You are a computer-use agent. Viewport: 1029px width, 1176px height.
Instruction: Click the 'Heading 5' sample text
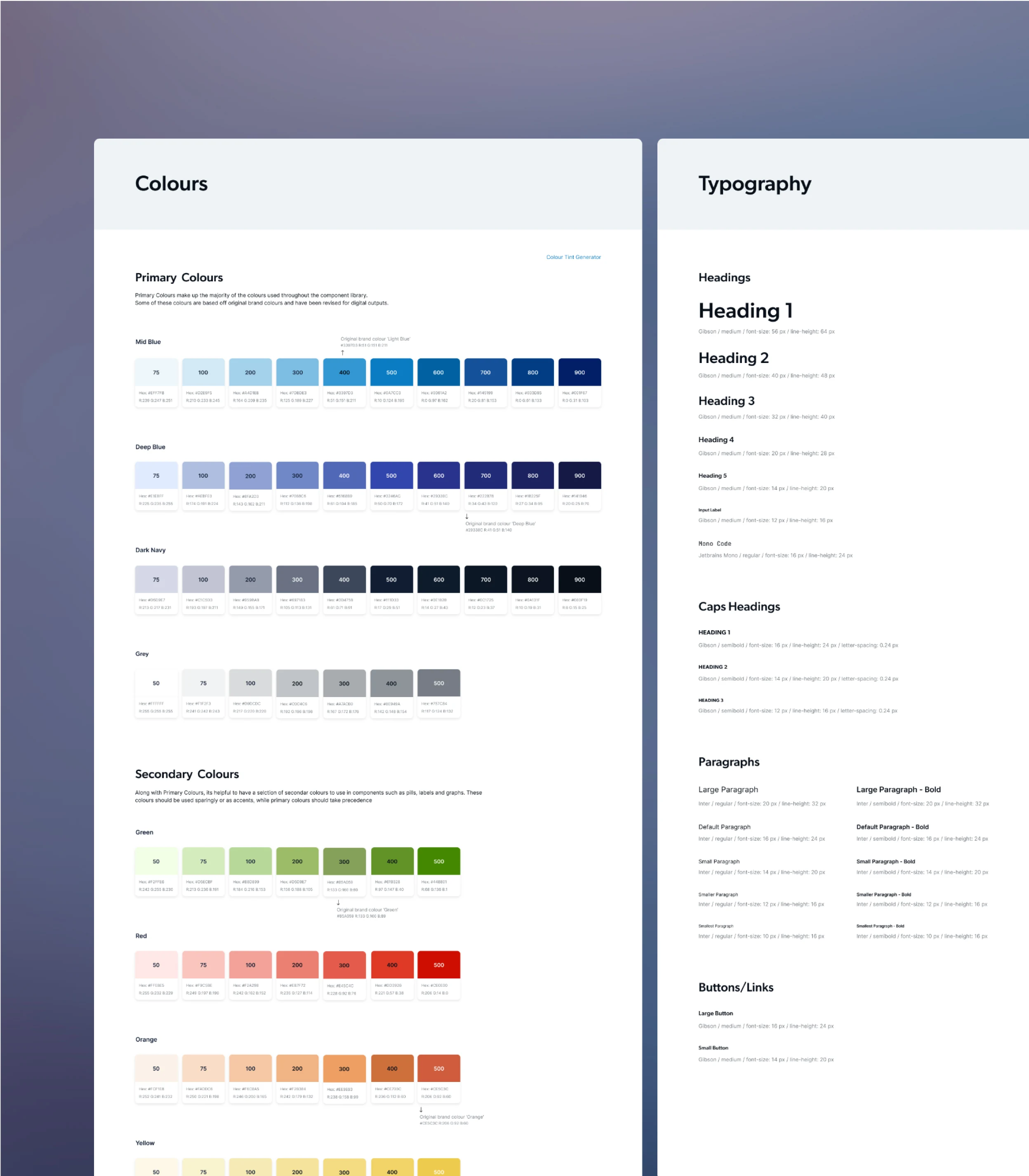(x=713, y=476)
